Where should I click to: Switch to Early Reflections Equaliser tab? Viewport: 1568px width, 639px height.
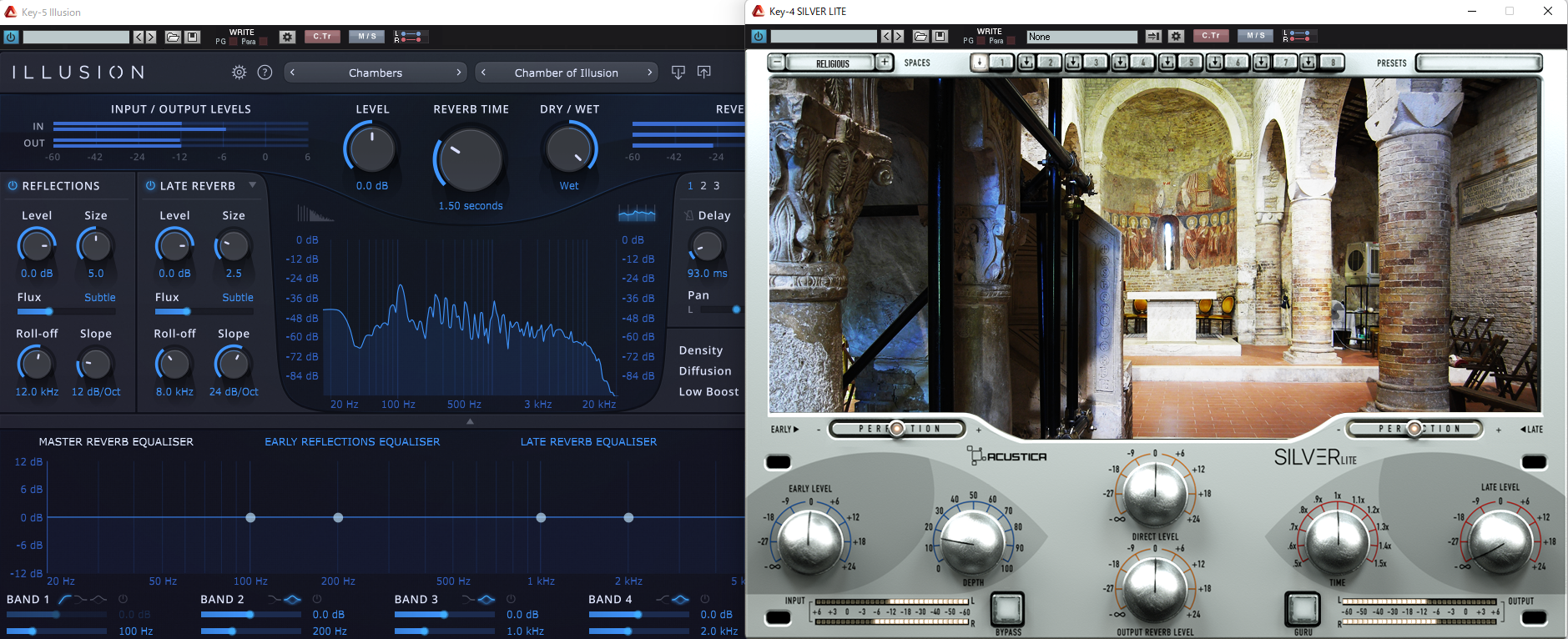coord(352,441)
